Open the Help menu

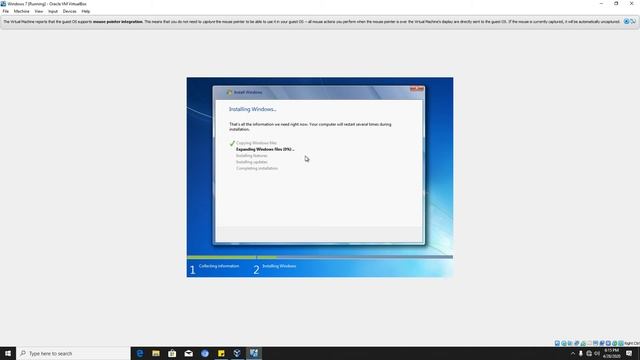(86, 11)
